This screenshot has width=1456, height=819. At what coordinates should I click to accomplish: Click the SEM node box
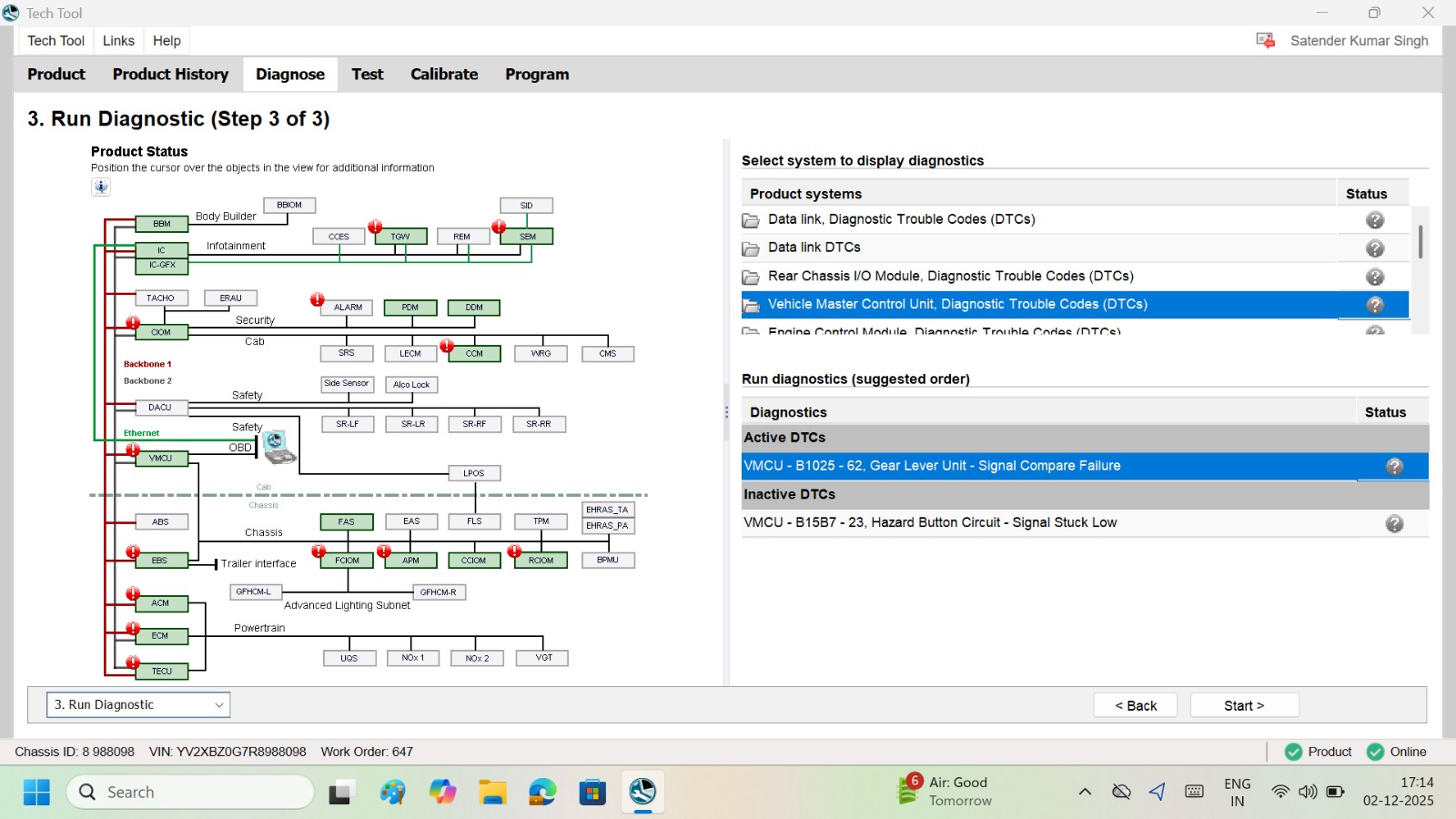(x=528, y=237)
